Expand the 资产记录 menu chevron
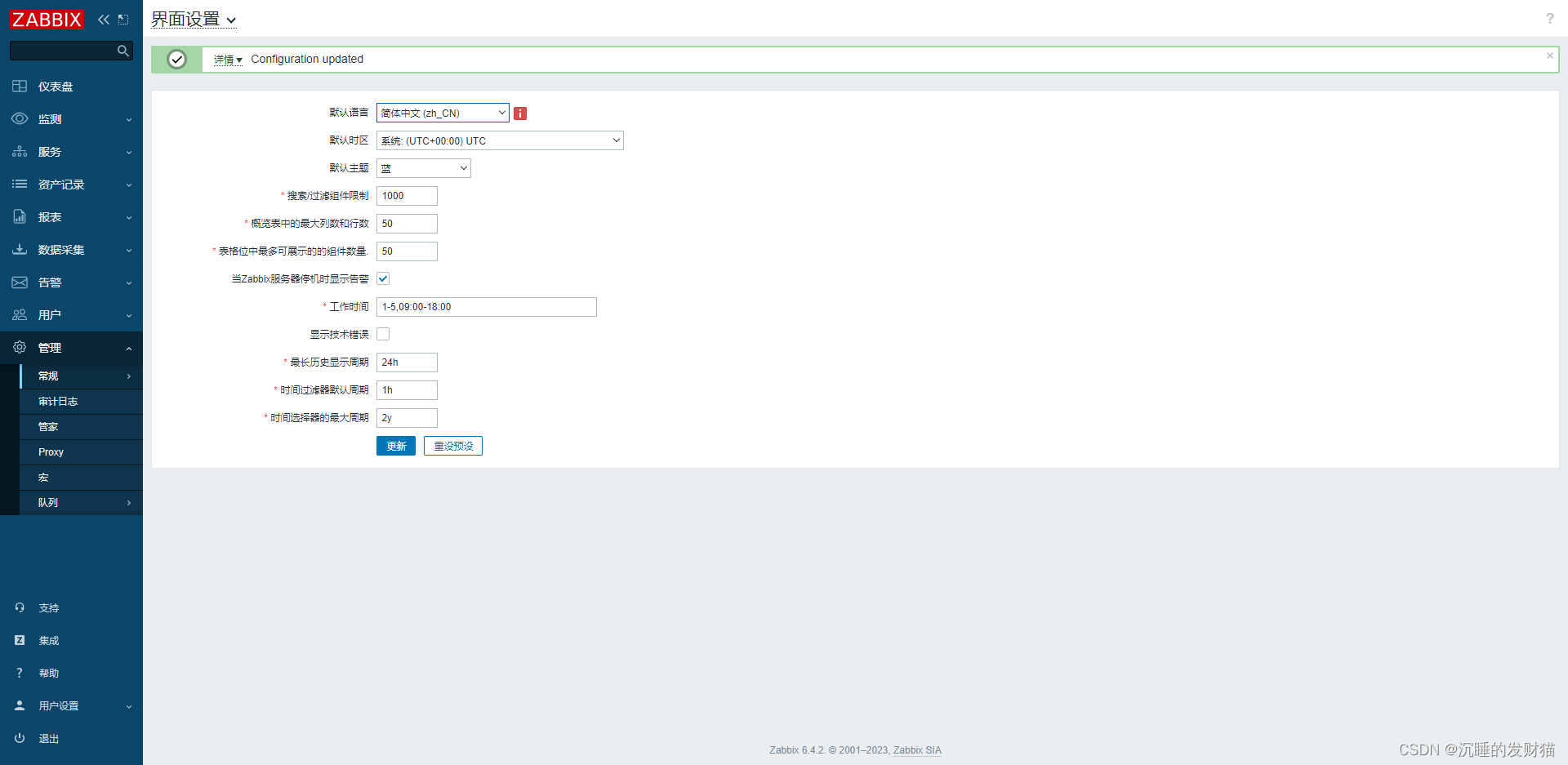The image size is (1568, 765). [129, 185]
